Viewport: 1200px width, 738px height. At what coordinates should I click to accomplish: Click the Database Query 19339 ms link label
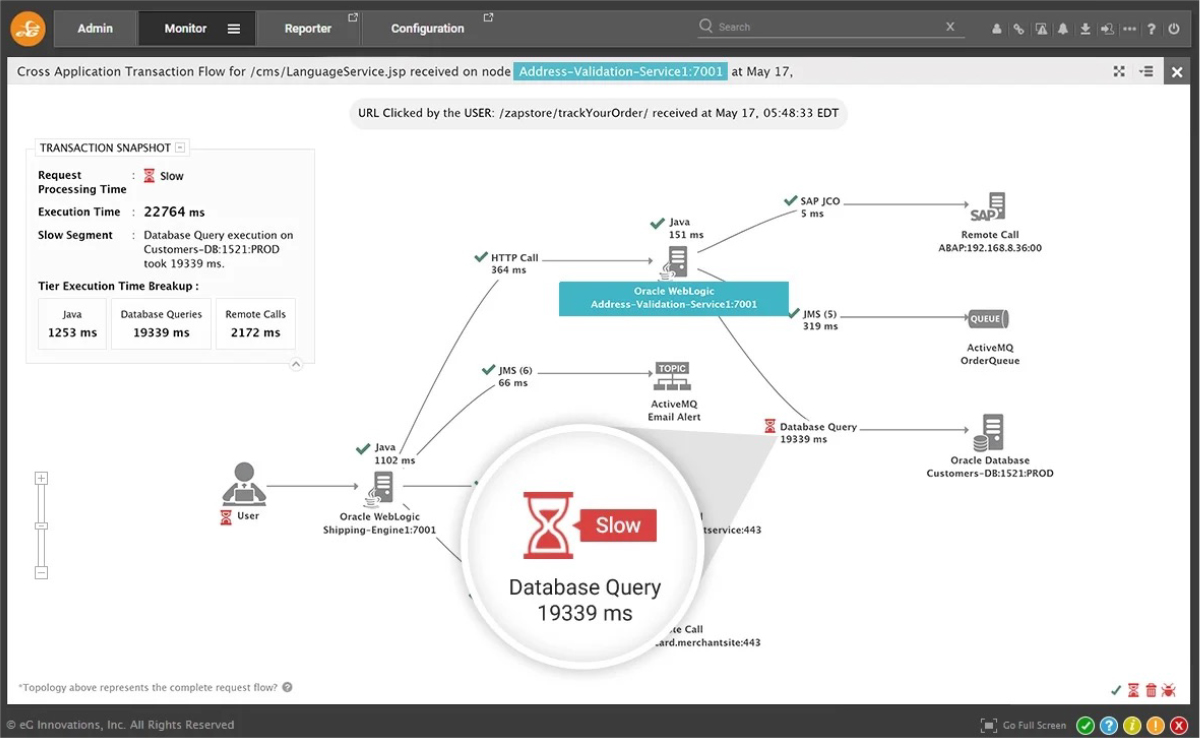(x=818, y=432)
